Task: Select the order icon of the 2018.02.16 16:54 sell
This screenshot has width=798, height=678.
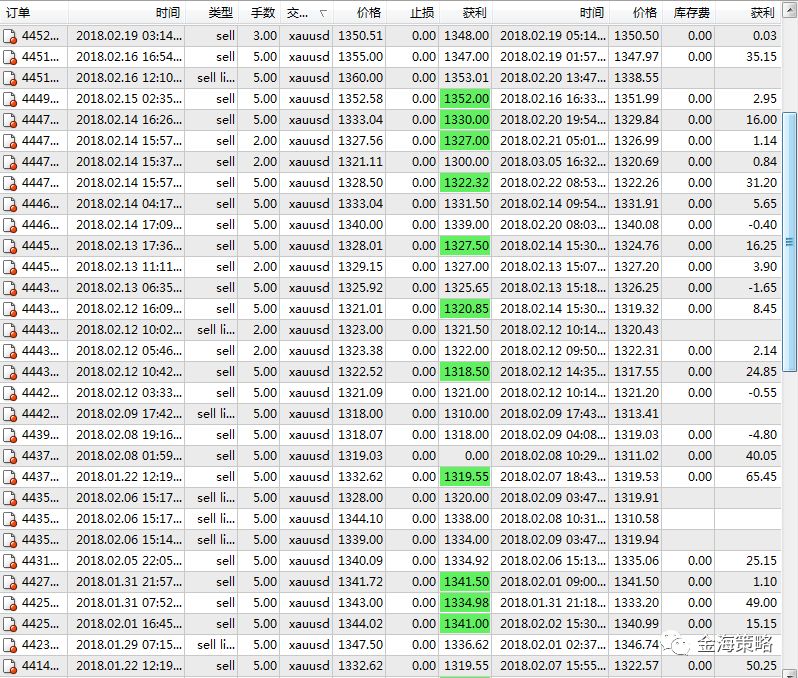Action: (10, 56)
